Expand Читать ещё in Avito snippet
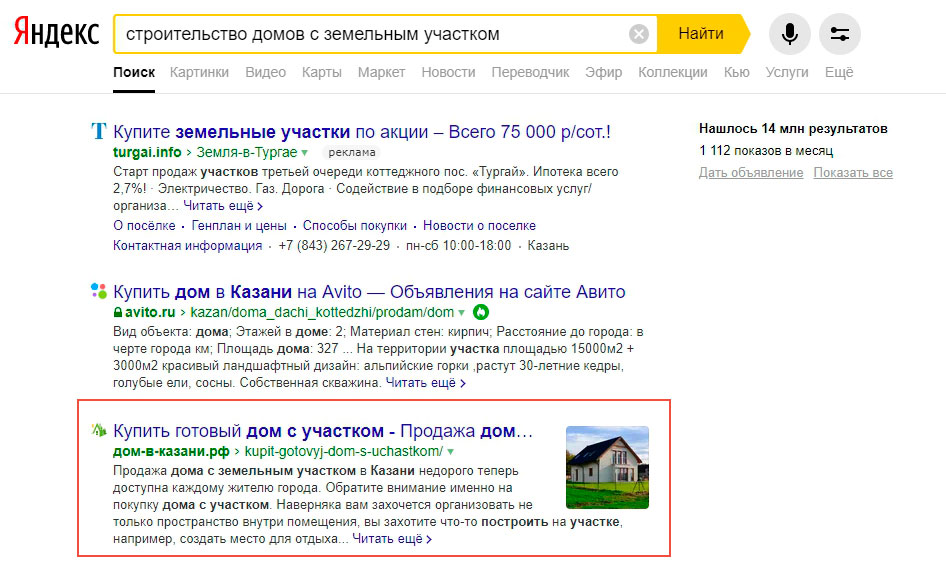This screenshot has height=563, width=946. click(425, 383)
